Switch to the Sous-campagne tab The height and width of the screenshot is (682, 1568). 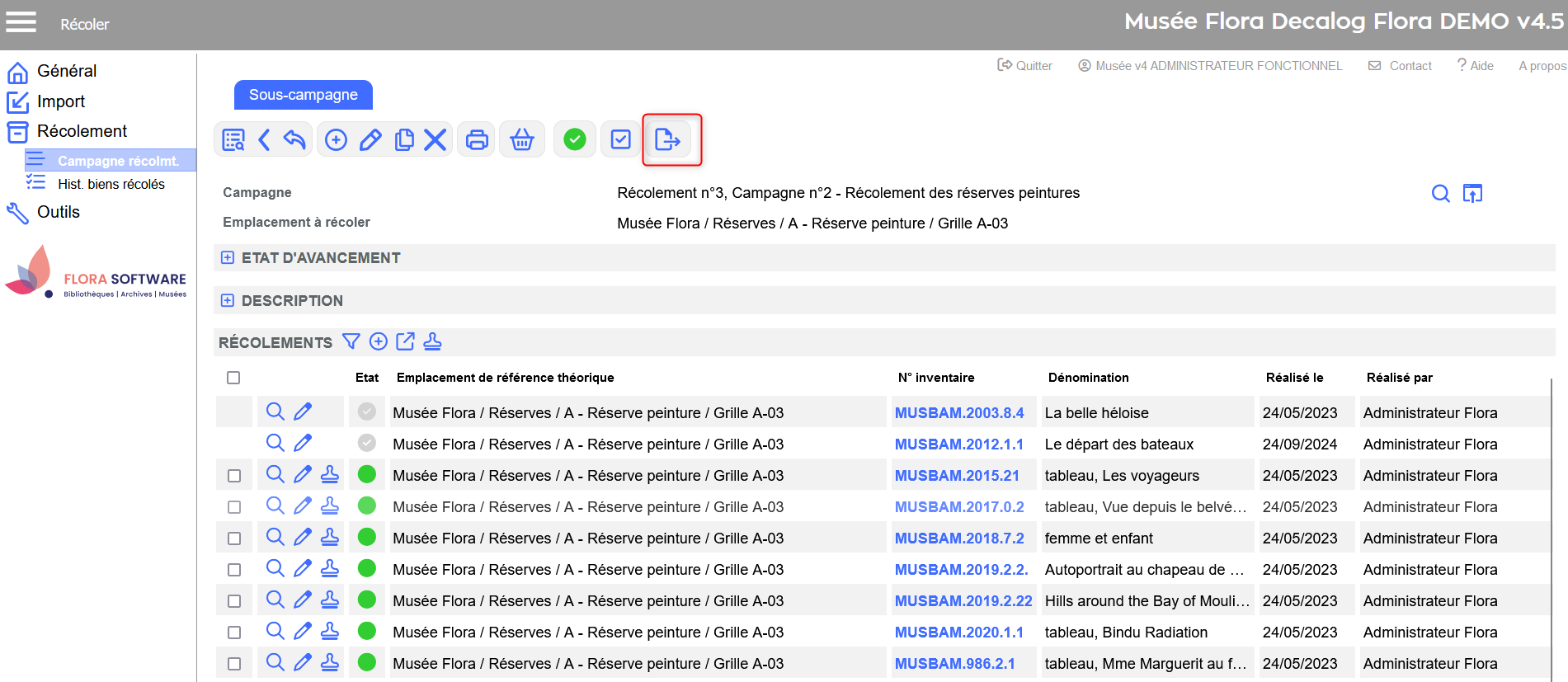(303, 95)
